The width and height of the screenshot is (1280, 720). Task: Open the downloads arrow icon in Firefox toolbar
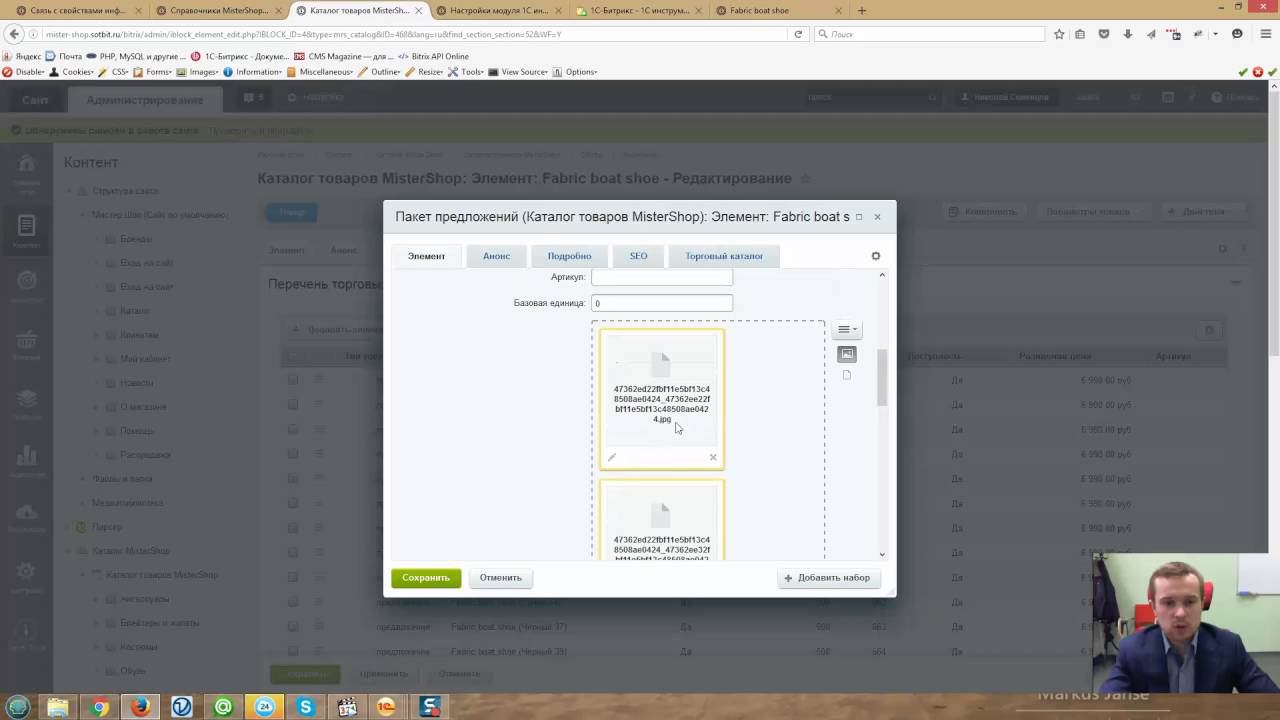[1127, 34]
